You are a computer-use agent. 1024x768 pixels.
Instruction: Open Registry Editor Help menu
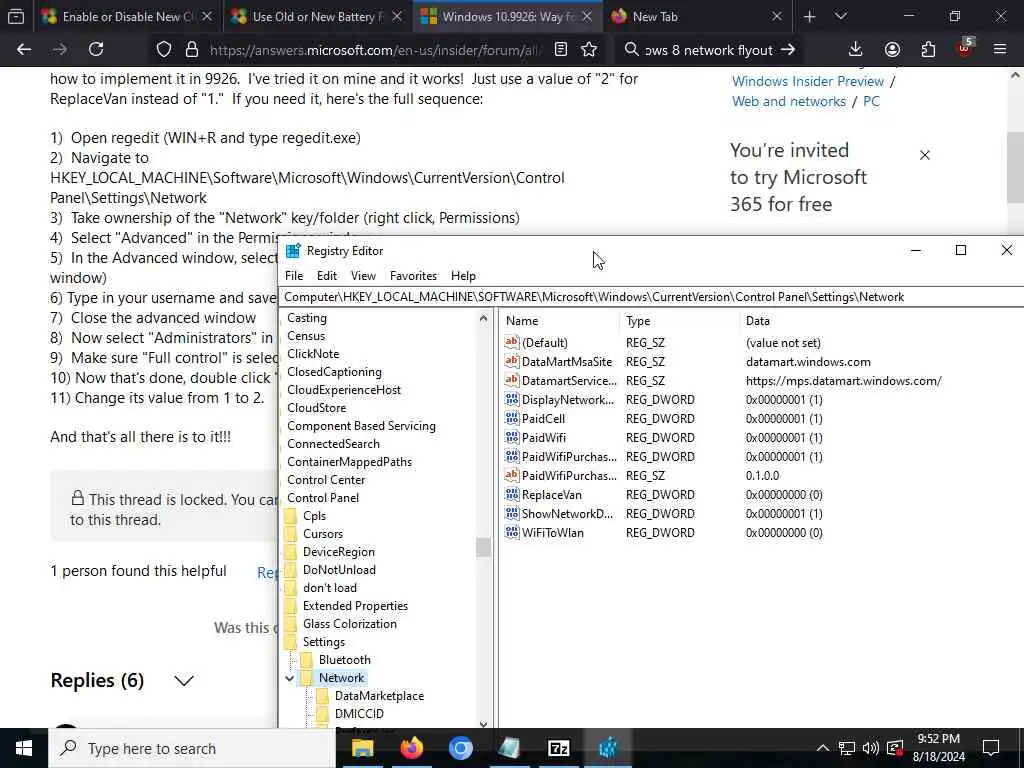(x=463, y=276)
